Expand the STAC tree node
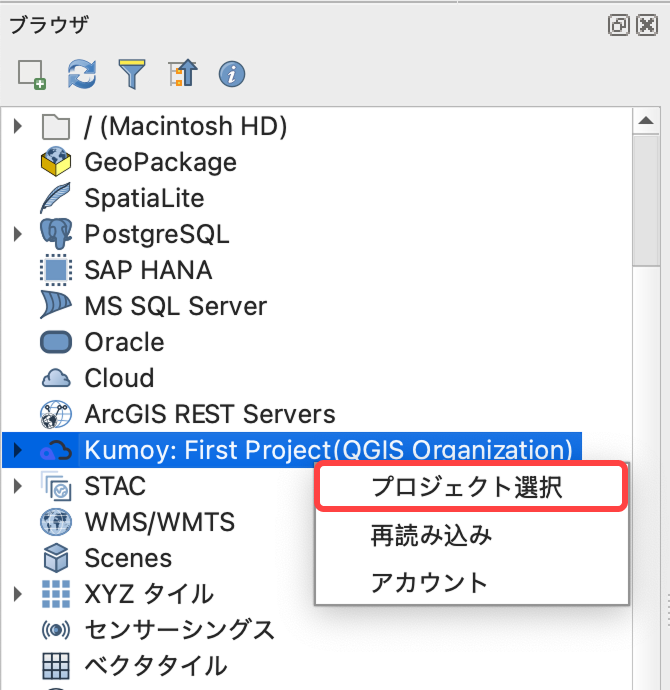670x690 pixels. click(x=18, y=486)
